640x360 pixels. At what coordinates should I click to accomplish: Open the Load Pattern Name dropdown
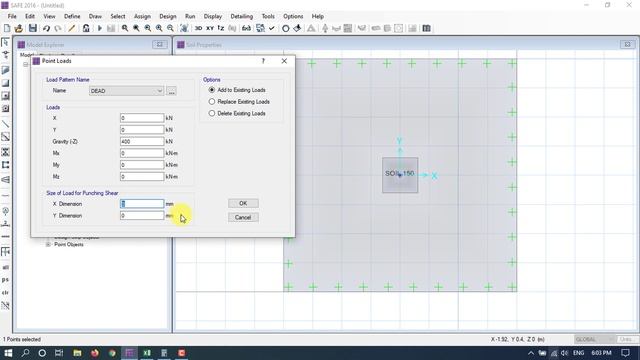[x=127, y=91]
